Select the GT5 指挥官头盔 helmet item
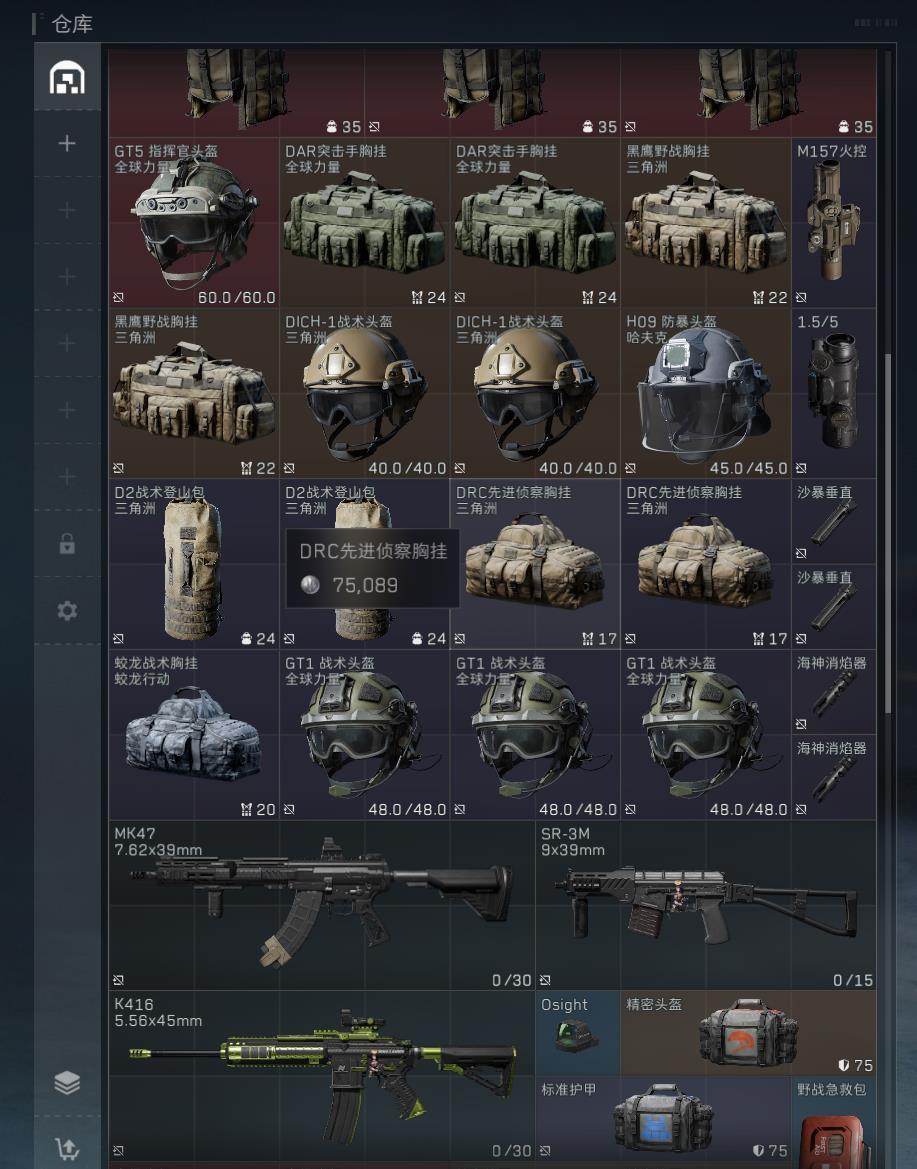Screen dimensions: 917x1169 click(194, 222)
